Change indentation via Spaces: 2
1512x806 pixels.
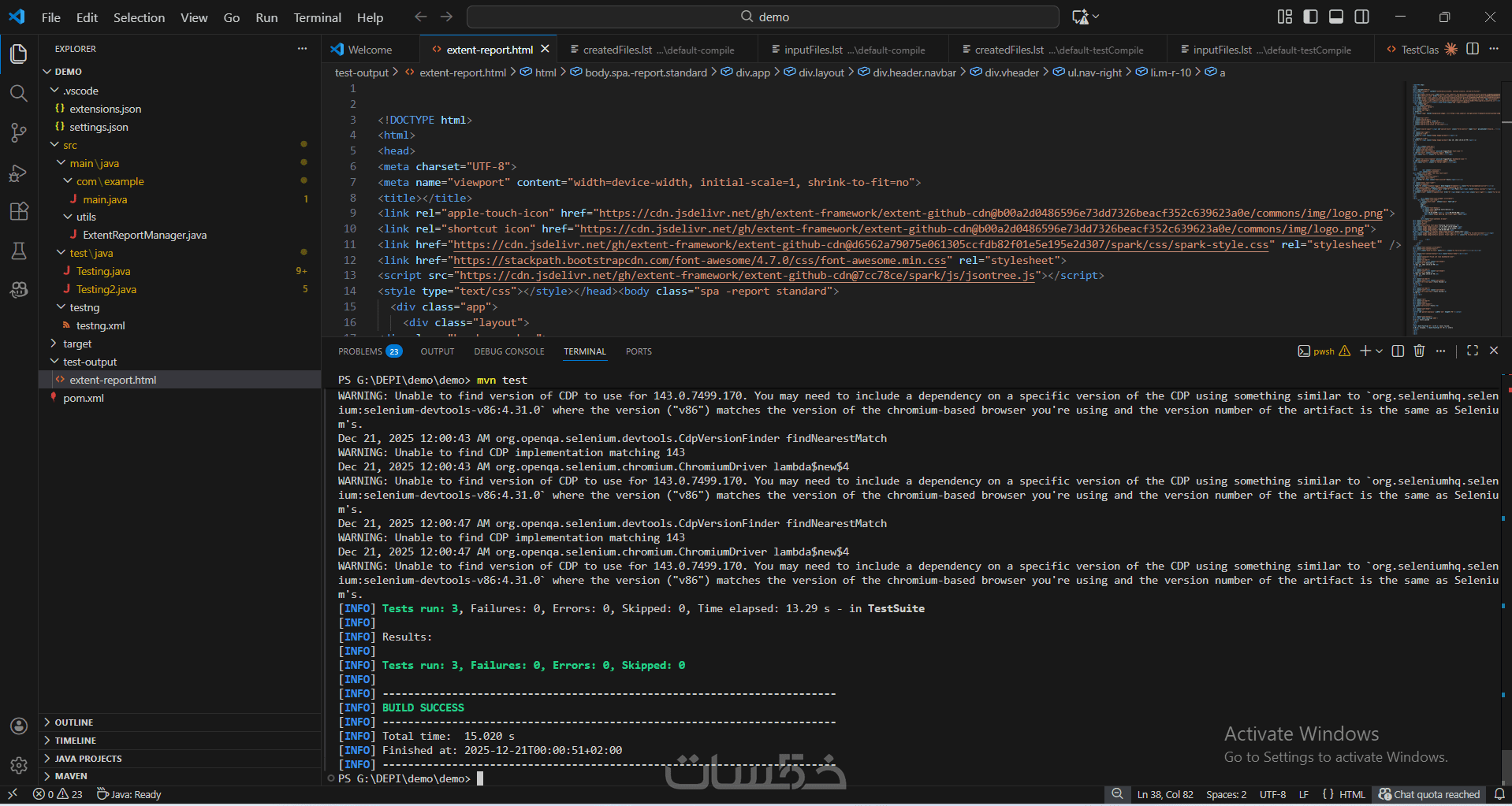pos(1226,794)
